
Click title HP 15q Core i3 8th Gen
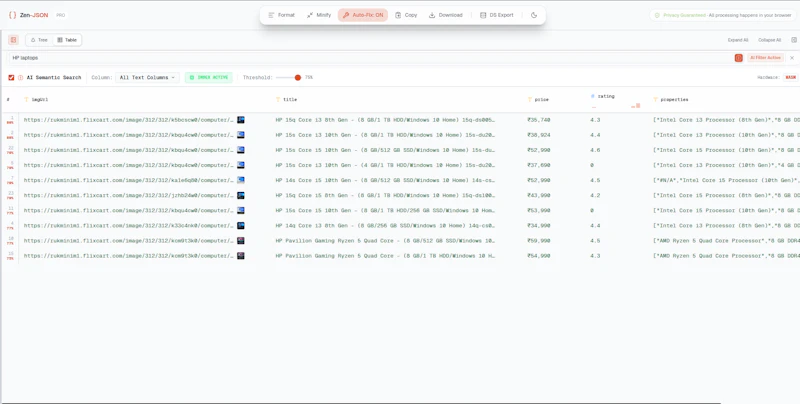click(x=385, y=120)
